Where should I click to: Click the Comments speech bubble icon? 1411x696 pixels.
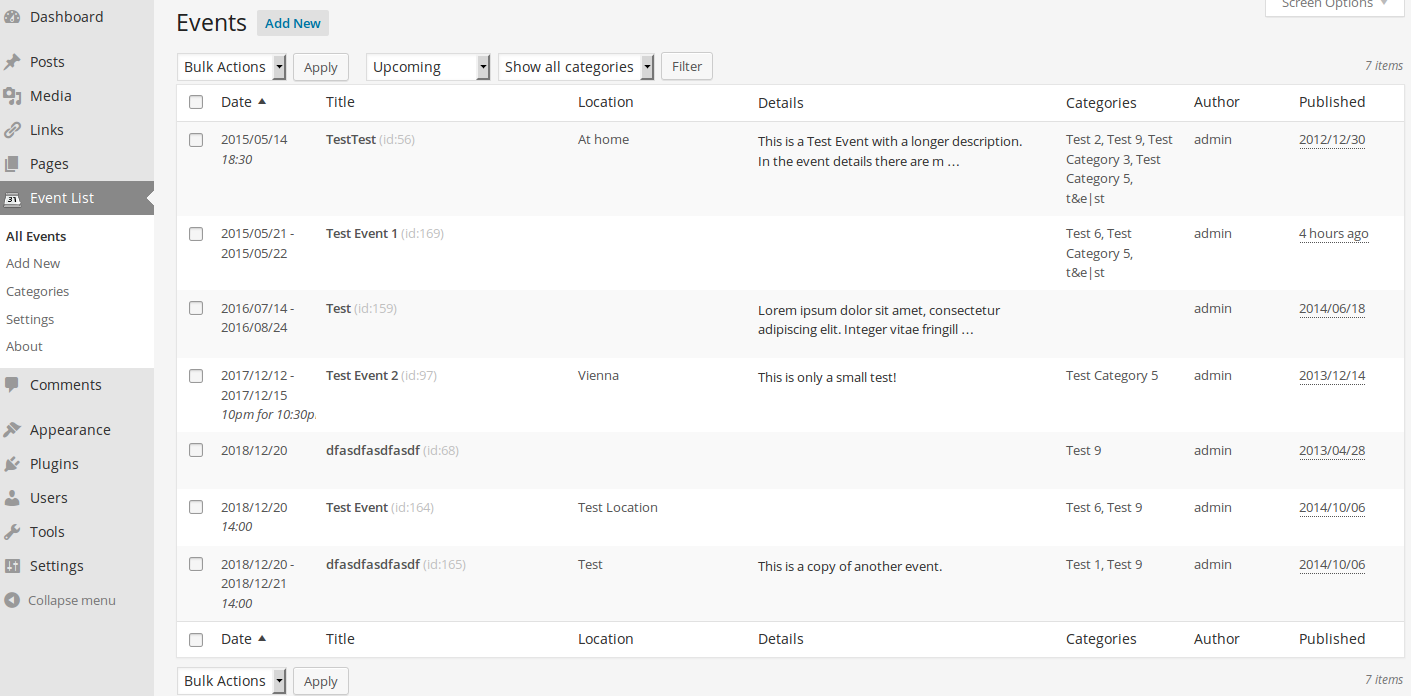[12, 385]
